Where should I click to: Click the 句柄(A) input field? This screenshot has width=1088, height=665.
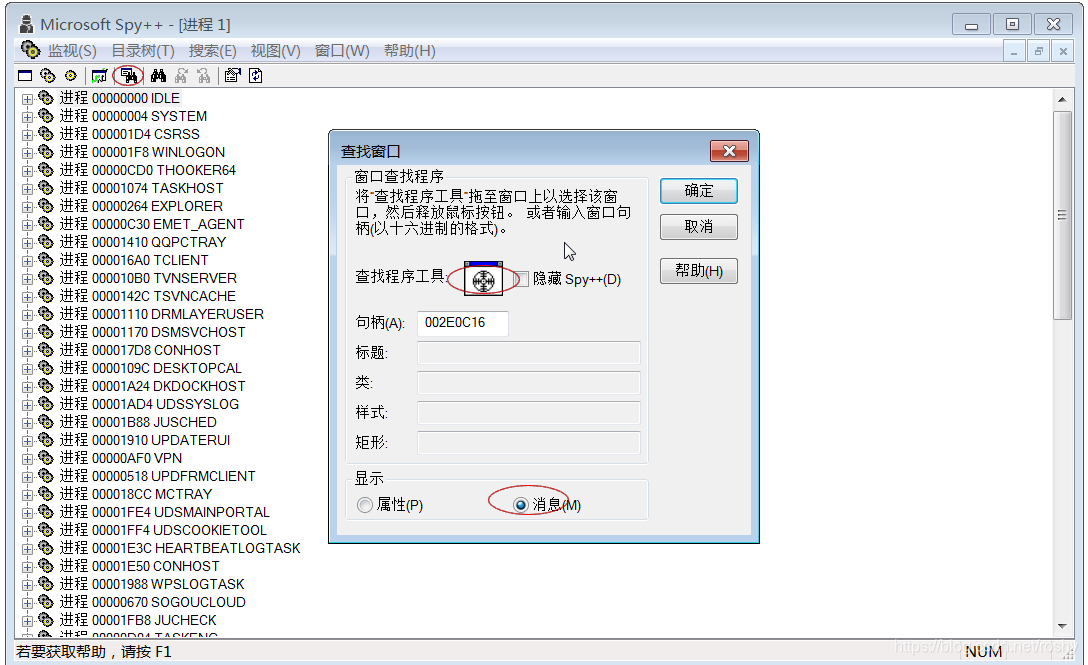463,323
